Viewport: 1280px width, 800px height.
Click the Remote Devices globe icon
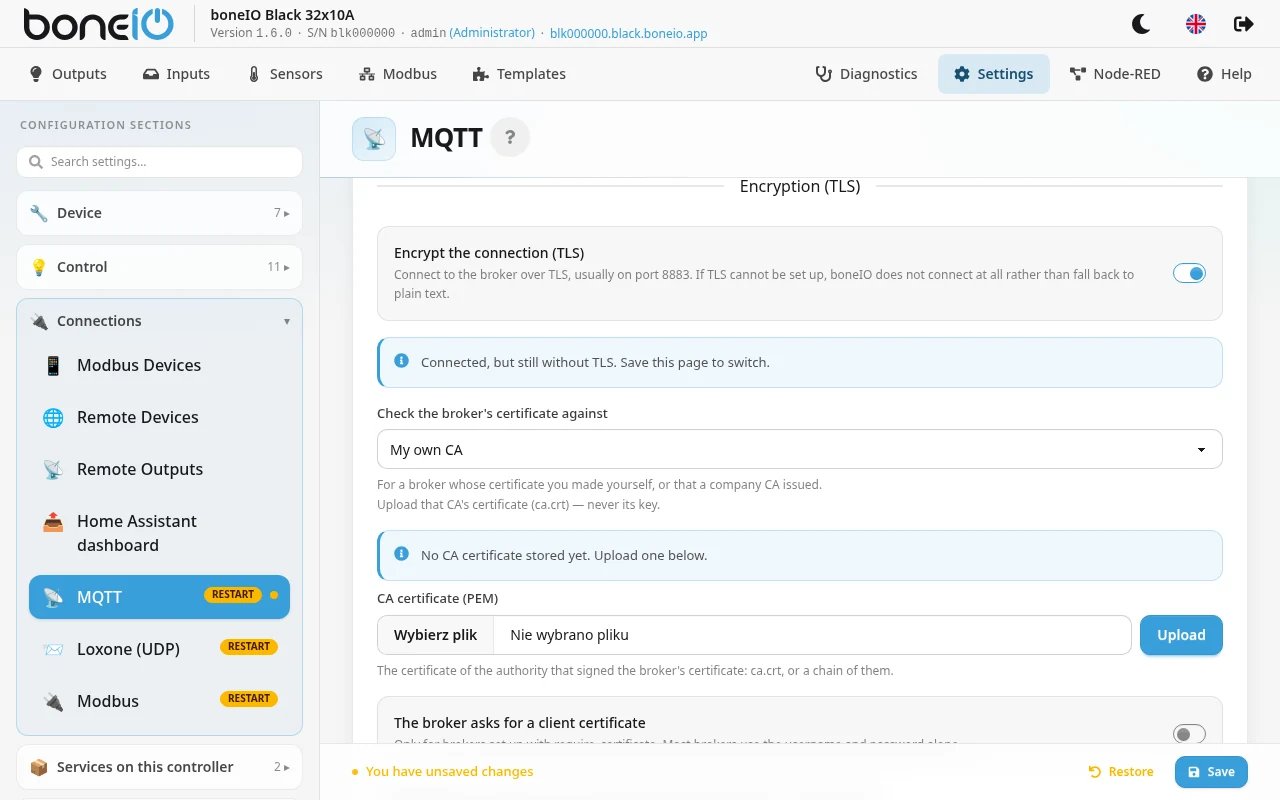(x=53, y=417)
